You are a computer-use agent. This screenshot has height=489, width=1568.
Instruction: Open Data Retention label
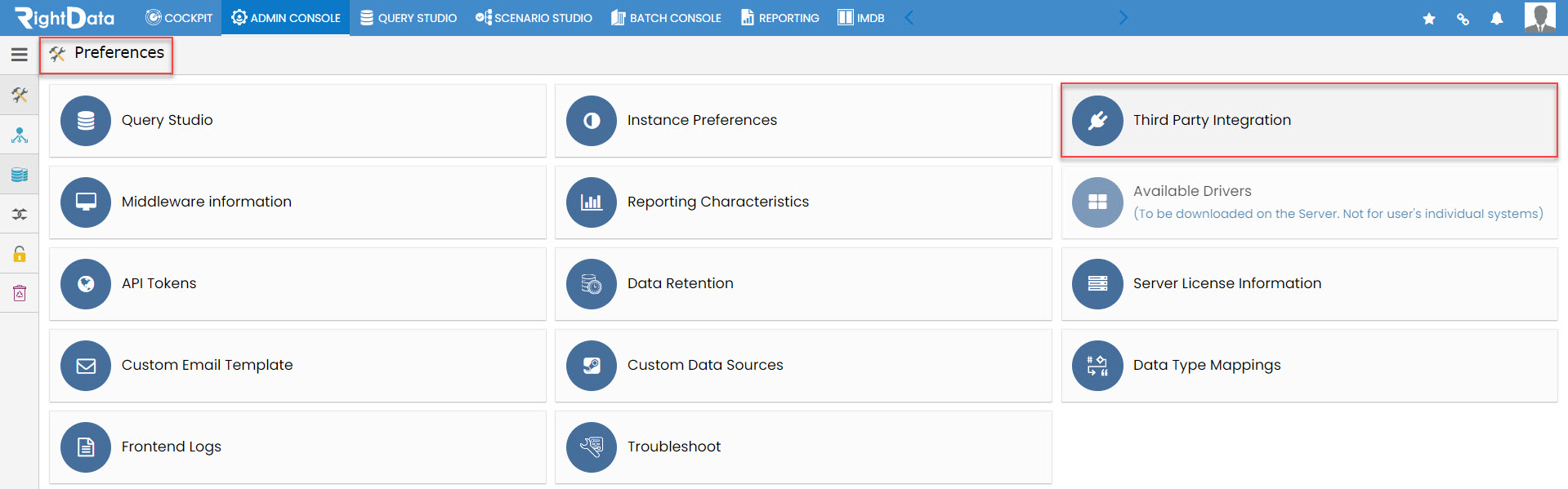(x=681, y=283)
